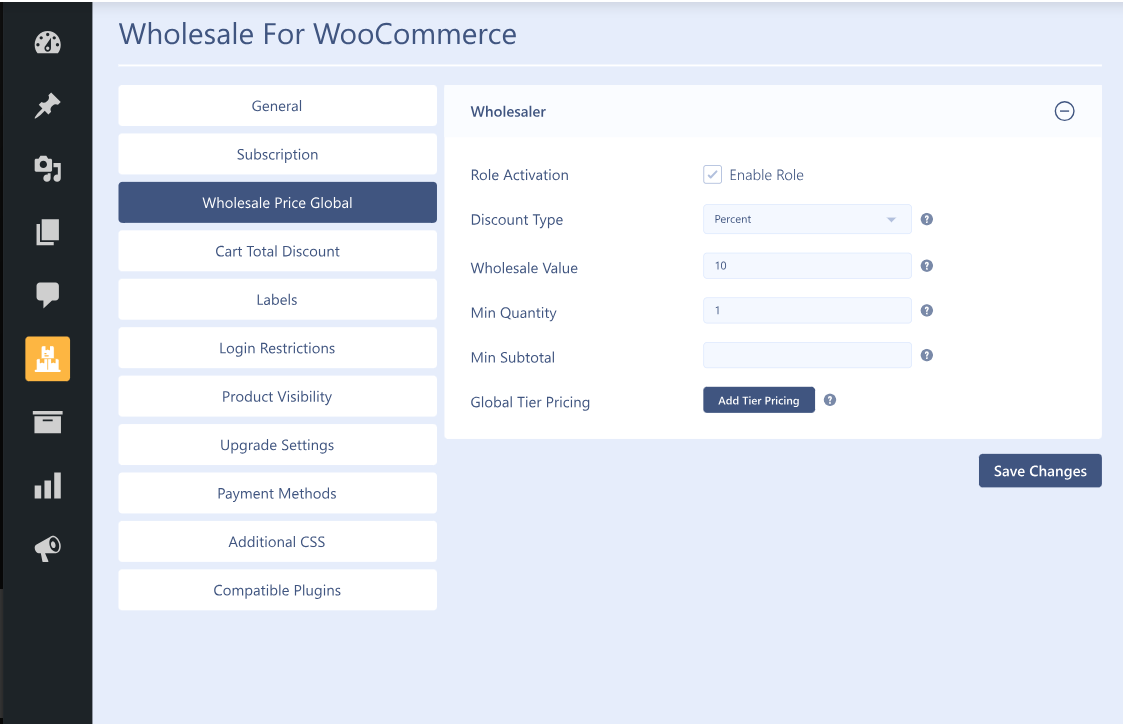Click help icon beside Add Tier Pricing
1123x724 pixels.
(x=830, y=400)
